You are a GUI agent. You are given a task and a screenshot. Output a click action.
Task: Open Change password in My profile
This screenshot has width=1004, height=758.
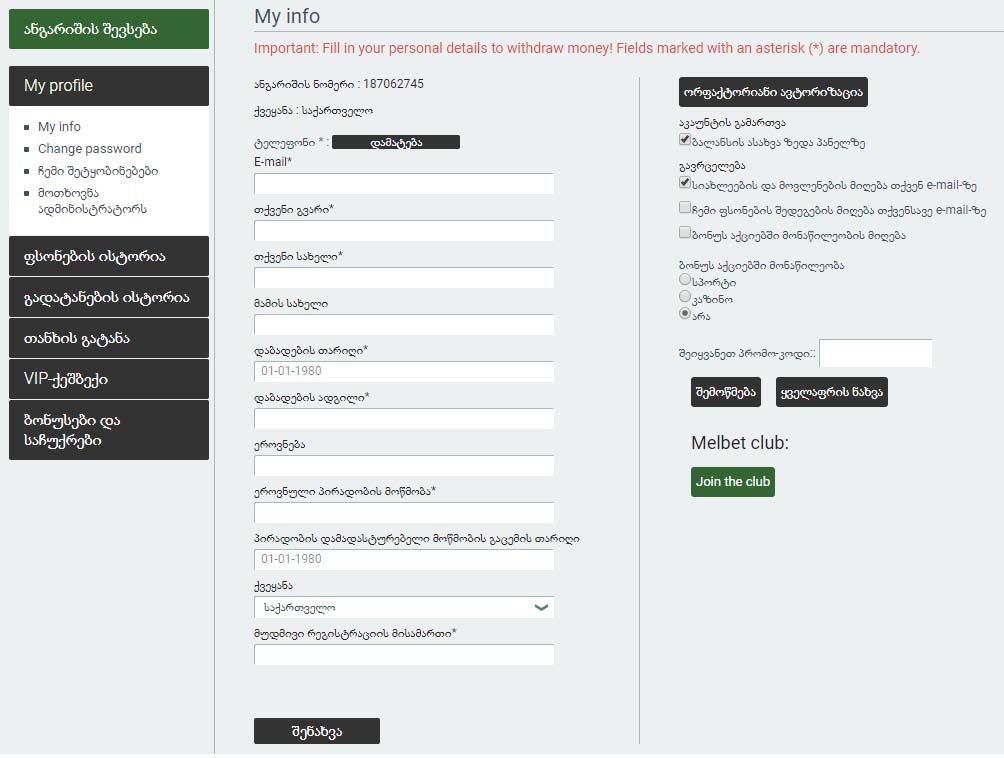tap(89, 149)
